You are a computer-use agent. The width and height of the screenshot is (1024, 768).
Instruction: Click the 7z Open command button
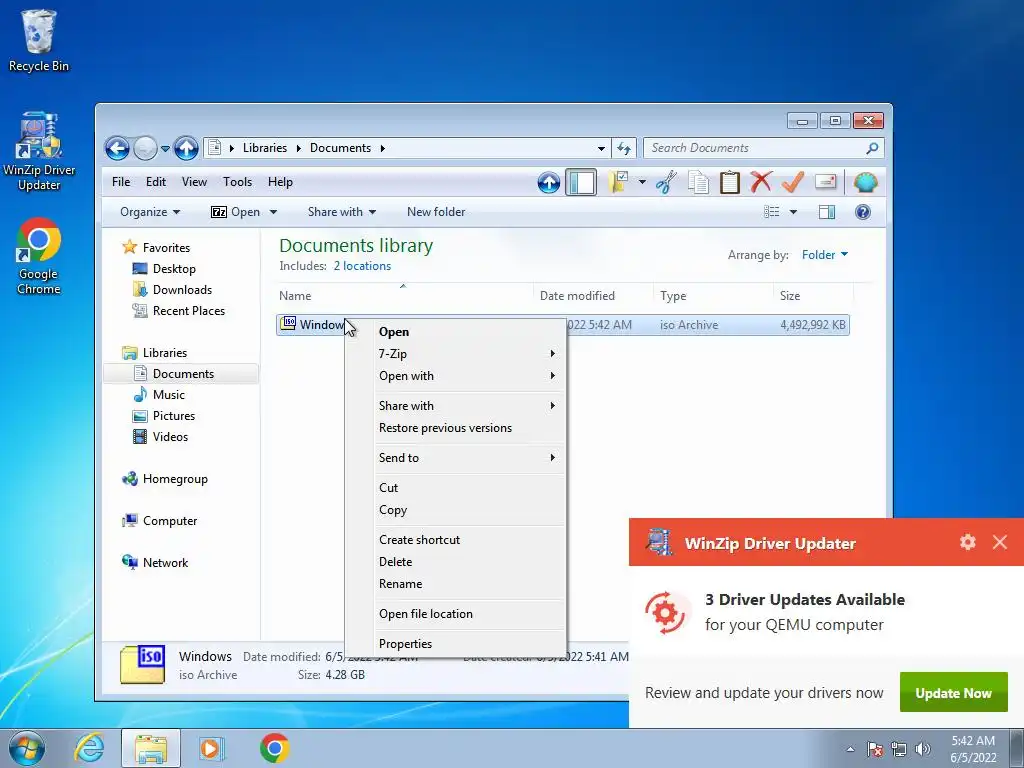click(x=235, y=212)
